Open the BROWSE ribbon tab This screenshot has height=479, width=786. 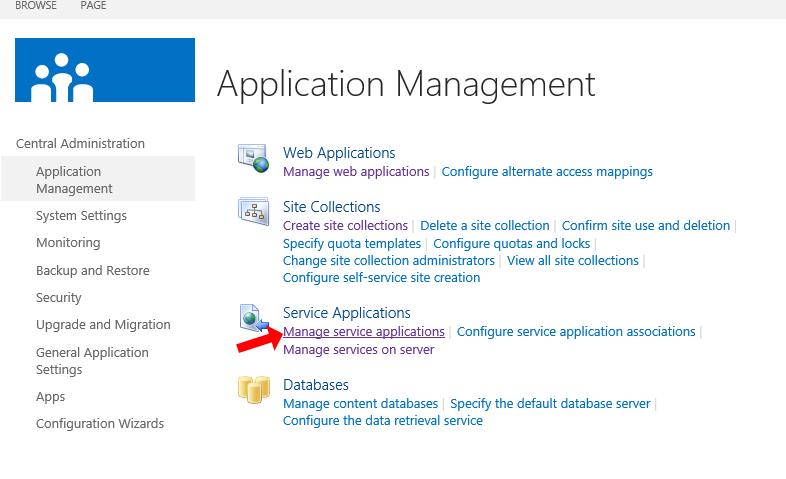[x=36, y=6]
